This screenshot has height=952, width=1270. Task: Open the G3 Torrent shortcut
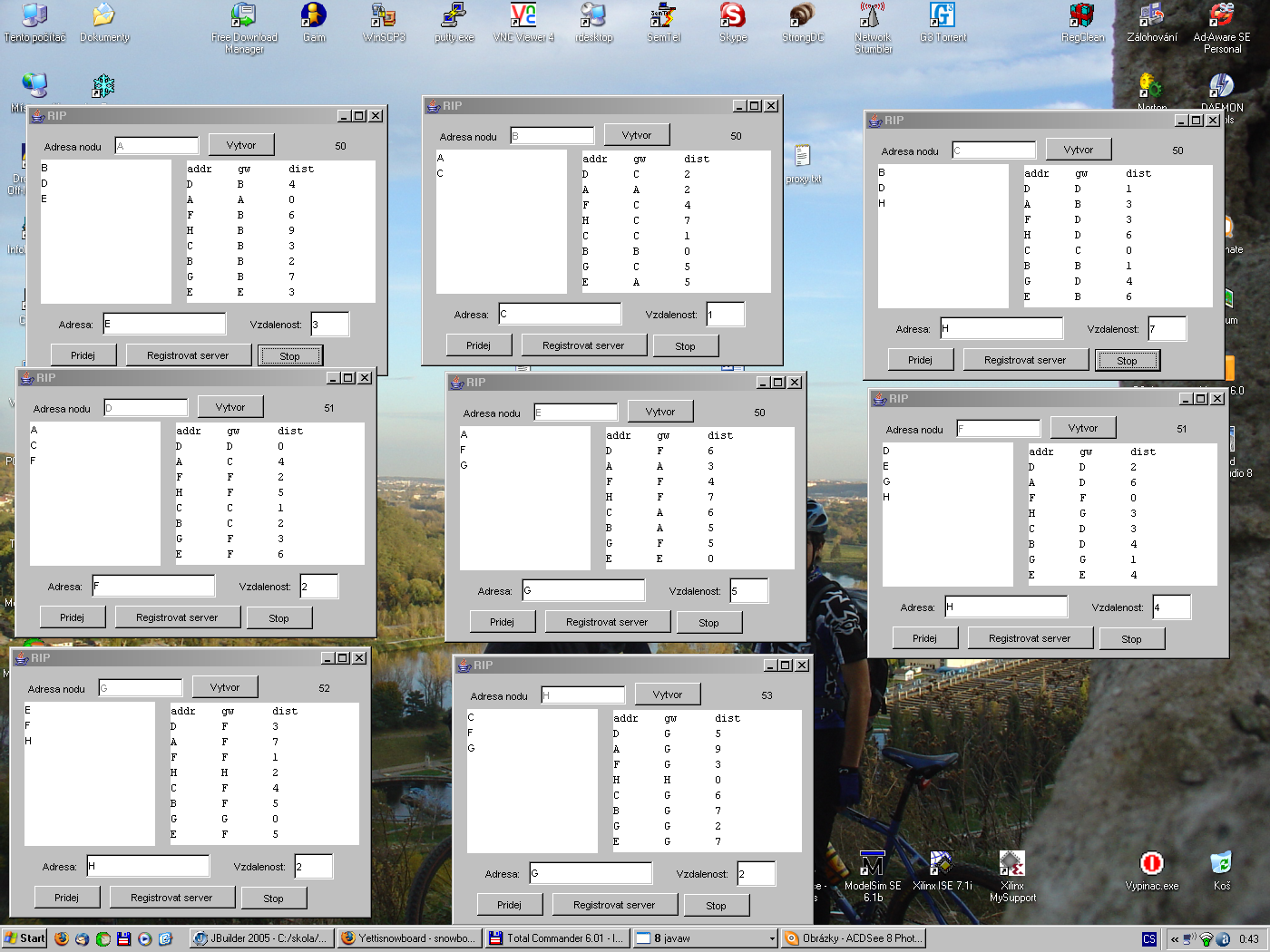[x=943, y=16]
